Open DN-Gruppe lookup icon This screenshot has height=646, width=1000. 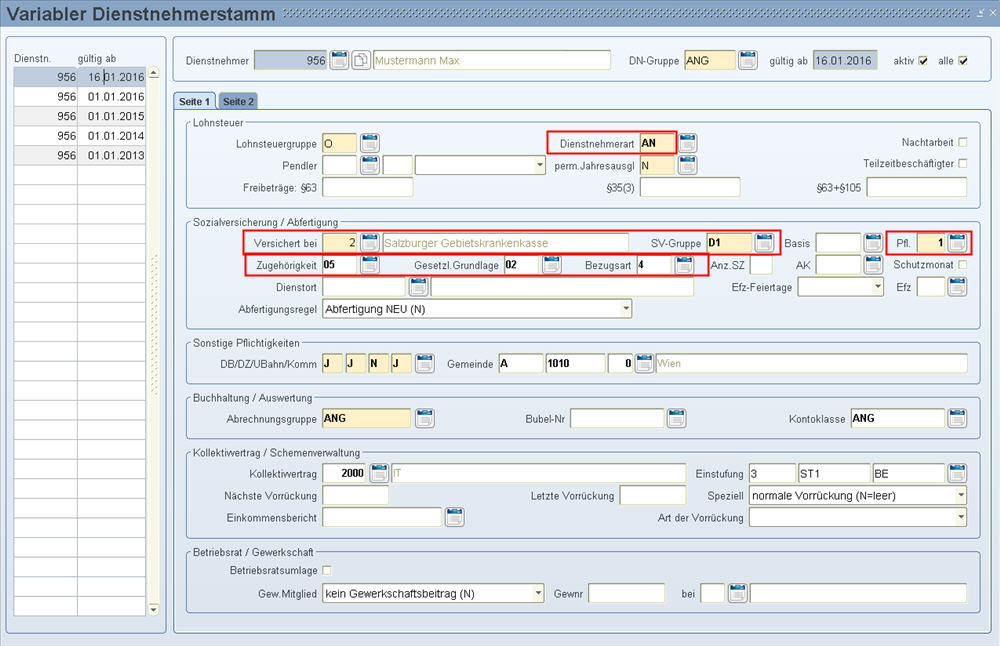point(748,61)
